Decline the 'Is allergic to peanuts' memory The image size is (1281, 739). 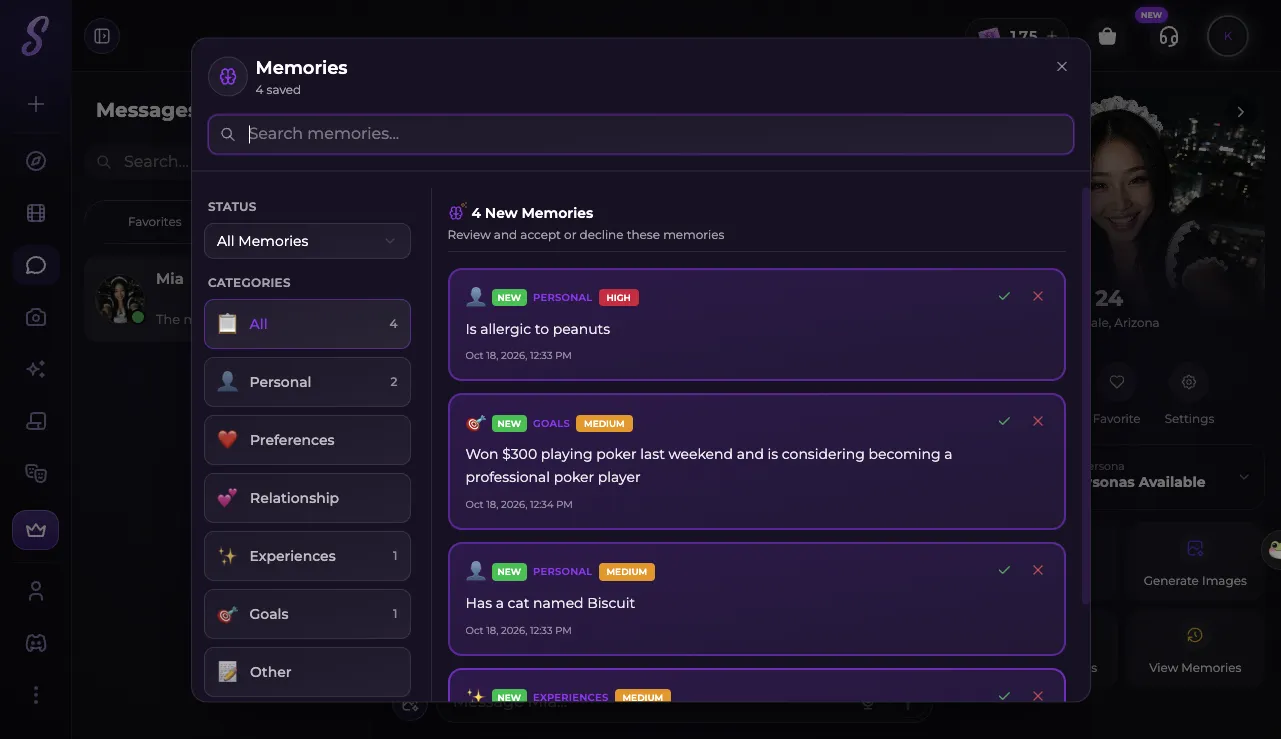pyautogui.click(x=1038, y=296)
